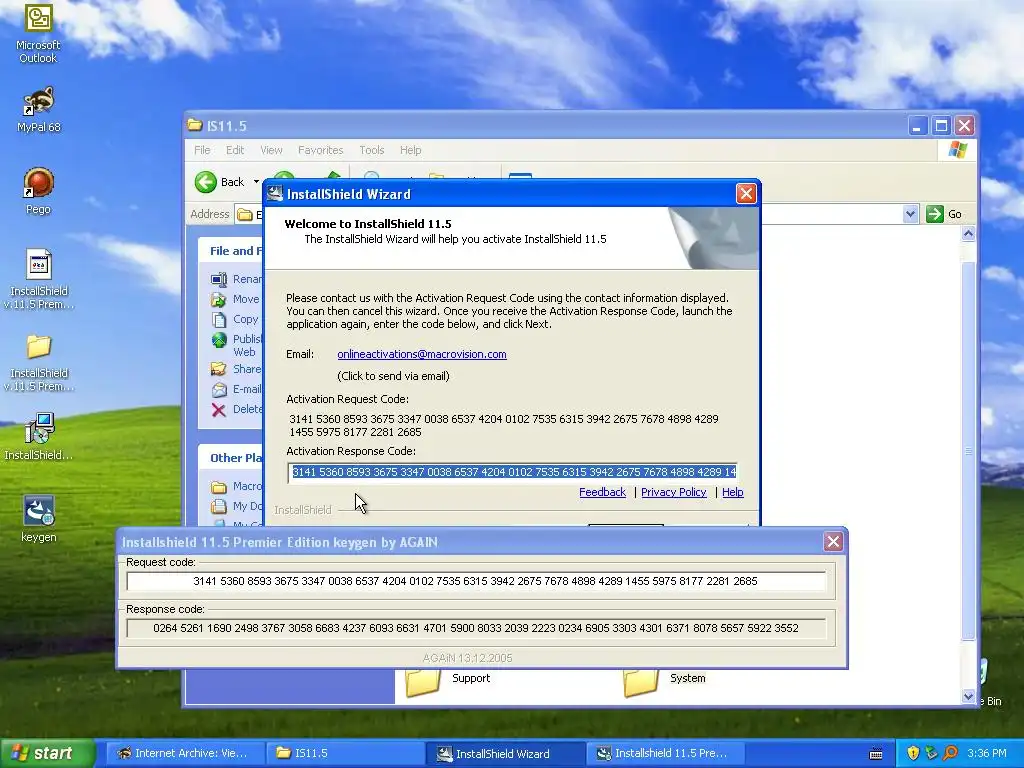Close the InstallShield Wizard dialog
1024x768 pixels.
tap(746, 193)
